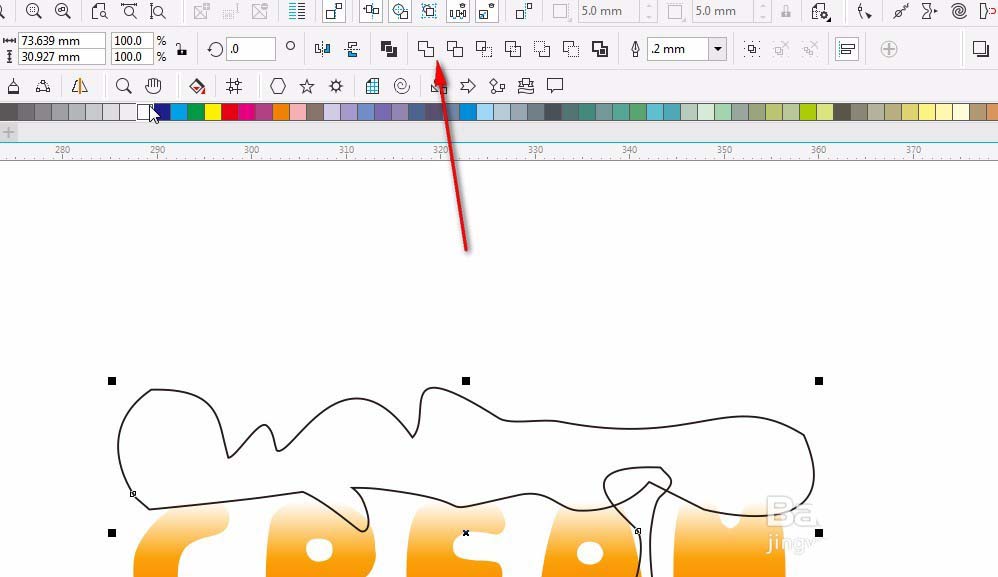The height and width of the screenshot is (577, 998).
Task: Pick the Pan hand tool
Action: point(153,86)
